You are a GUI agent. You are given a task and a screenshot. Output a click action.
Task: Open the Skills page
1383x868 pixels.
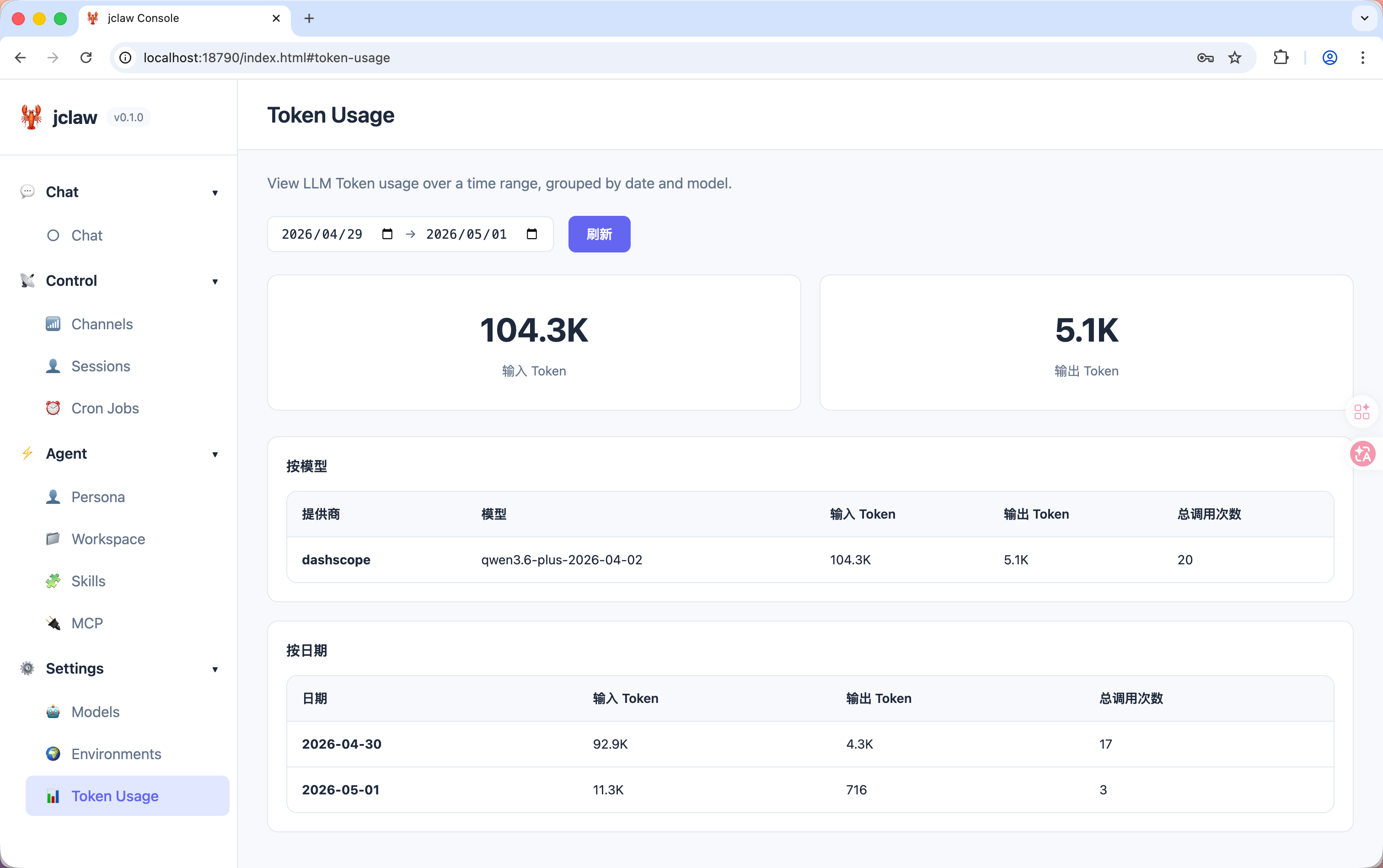(128, 581)
